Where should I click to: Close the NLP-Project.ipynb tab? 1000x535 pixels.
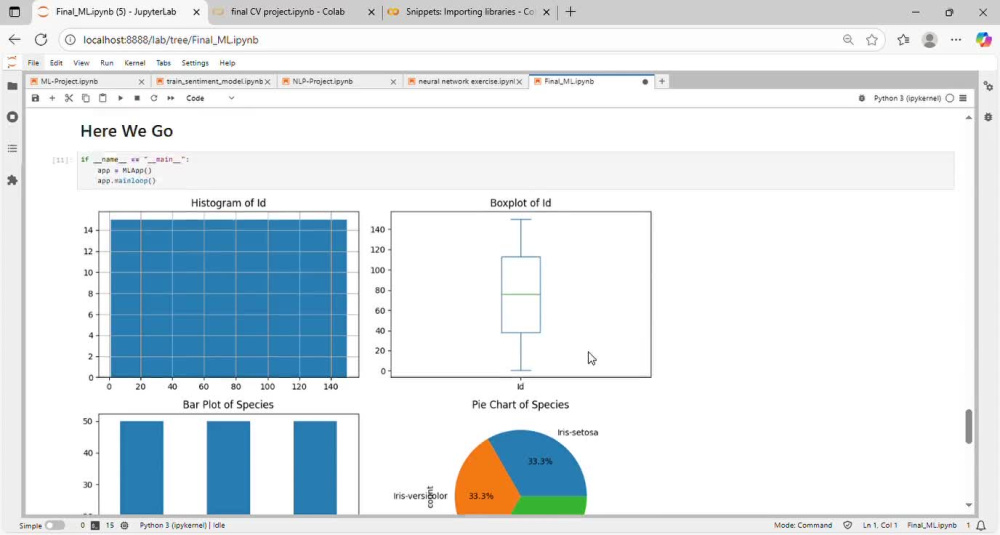(x=393, y=82)
